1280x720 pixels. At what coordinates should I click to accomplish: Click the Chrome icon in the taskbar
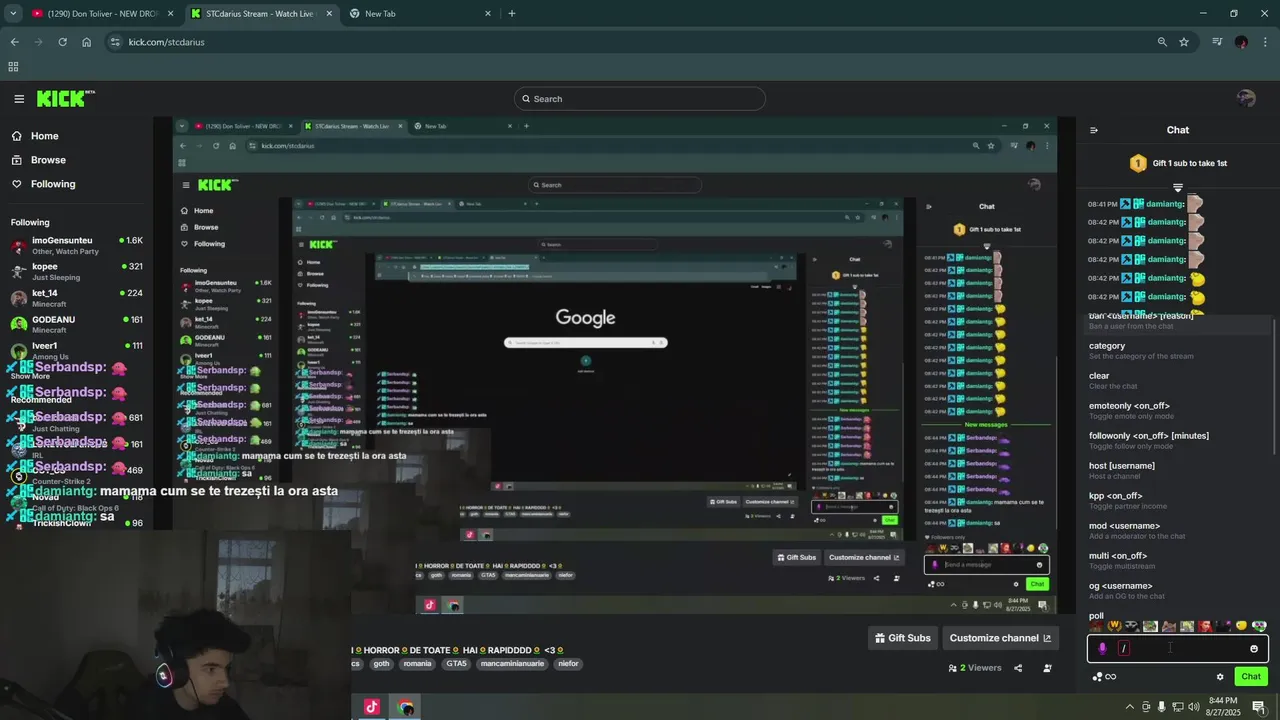pos(405,707)
